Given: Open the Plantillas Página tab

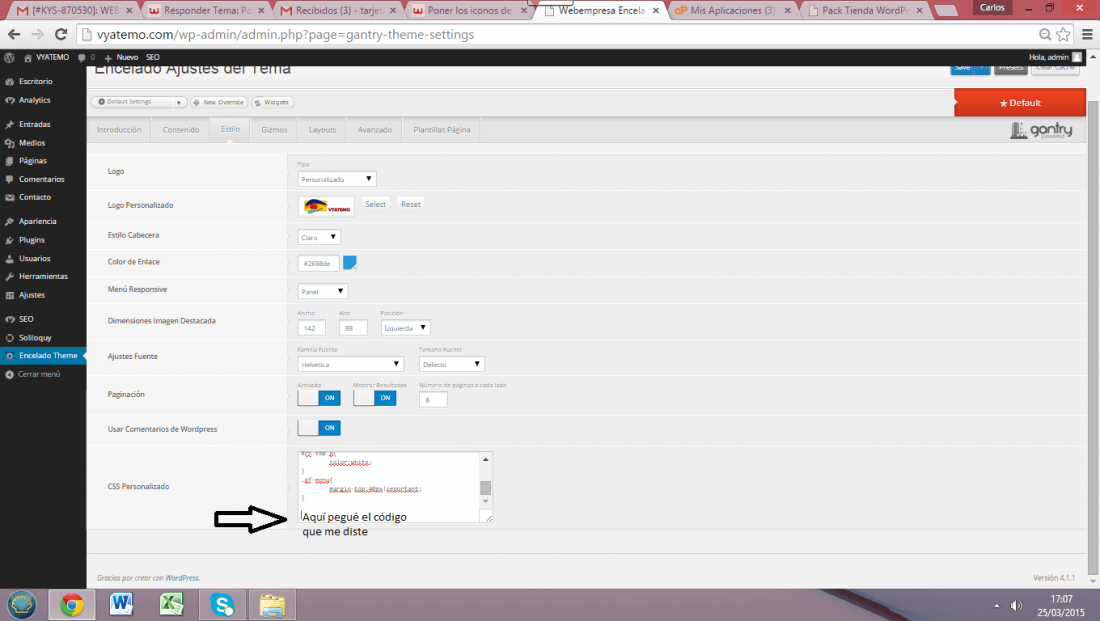Looking at the screenshot, I should [x=442, y=130].
